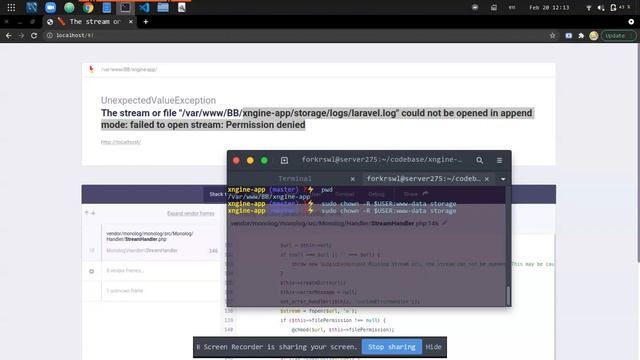Close the forkrswl@server275 terminal tab
The width and height of the screenshot is (640, 360).
487,179
